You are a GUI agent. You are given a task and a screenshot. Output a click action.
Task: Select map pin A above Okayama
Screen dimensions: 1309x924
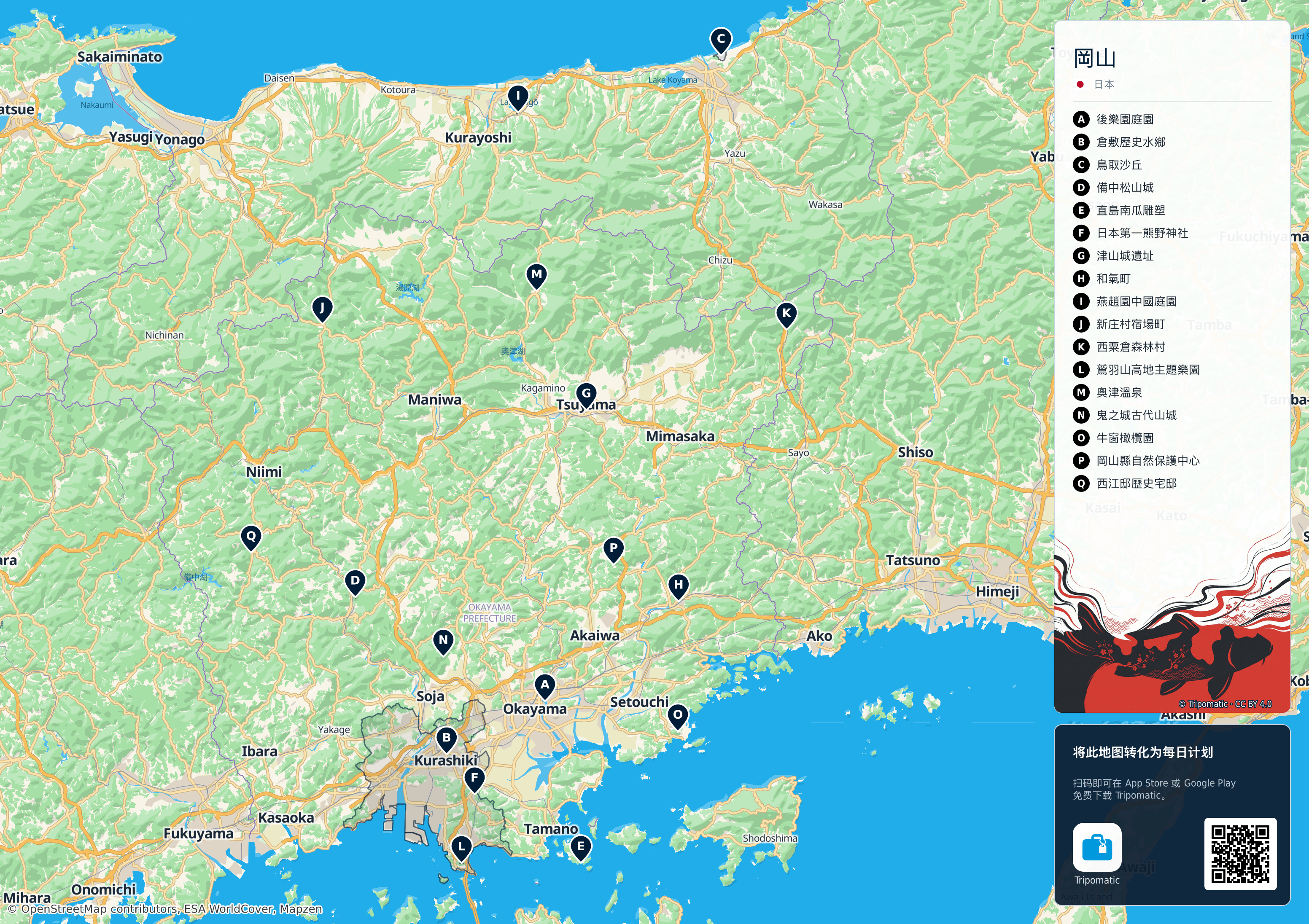coord(545,686)
